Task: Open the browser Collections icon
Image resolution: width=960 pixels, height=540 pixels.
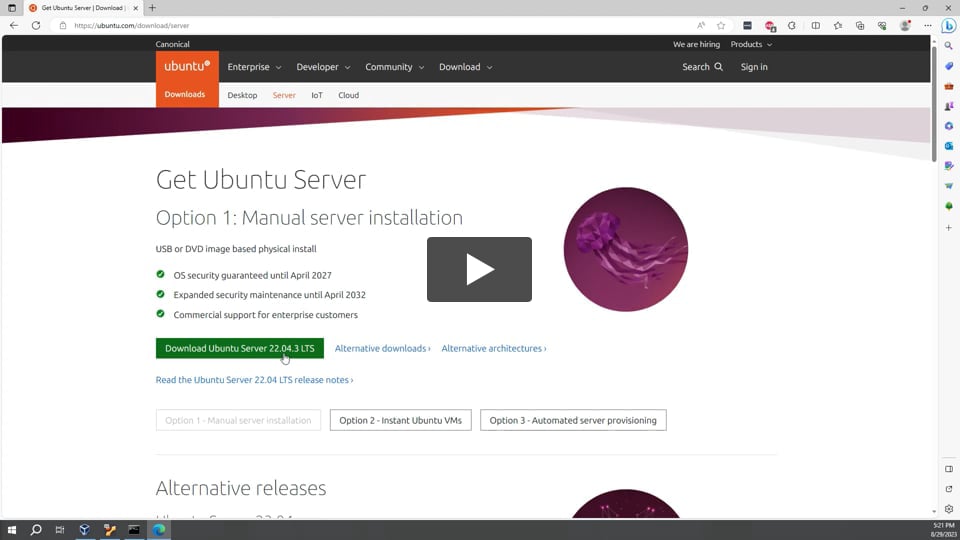Action: point(860,25)
